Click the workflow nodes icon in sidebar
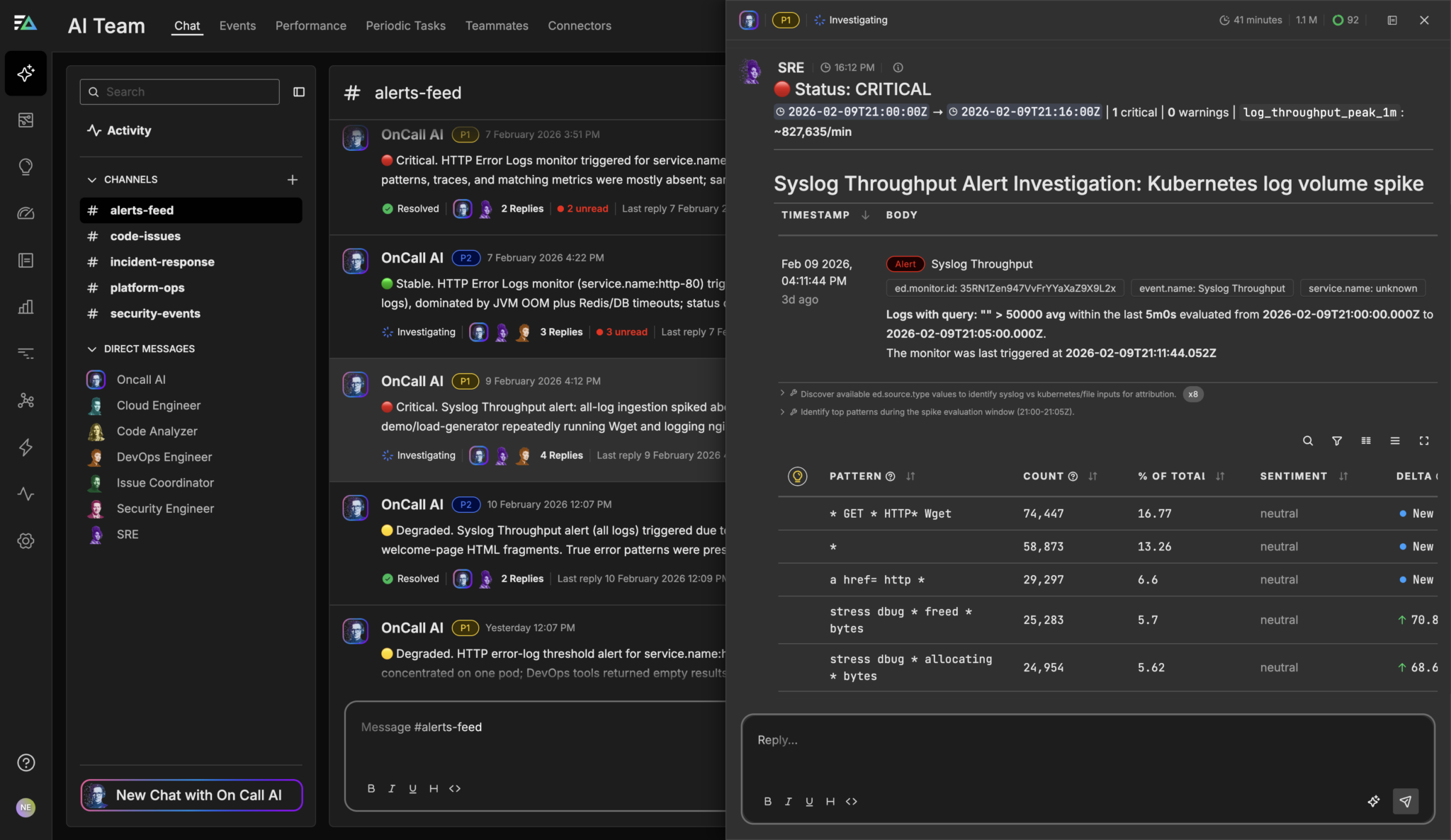The image size is (1451, 840). [26, 401]
